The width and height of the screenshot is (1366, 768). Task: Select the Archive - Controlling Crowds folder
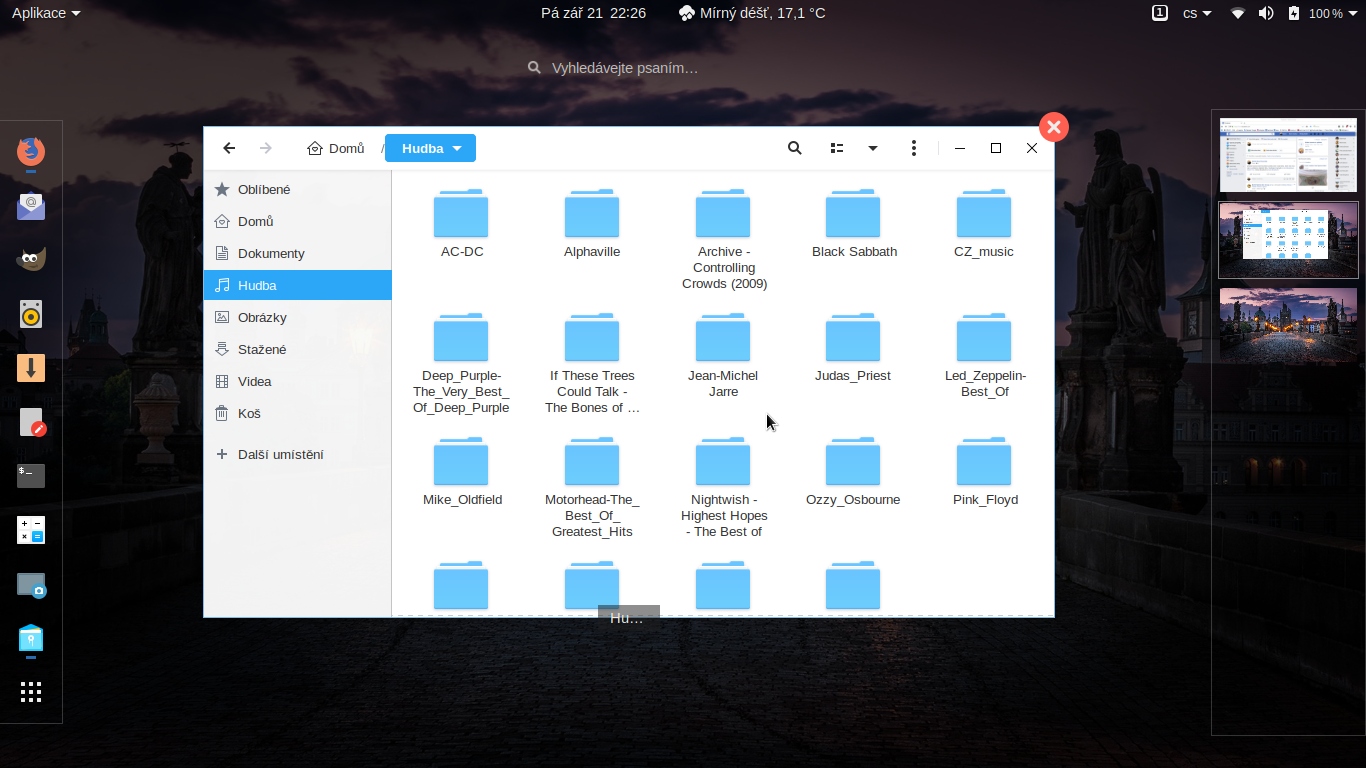tap(723, 239)
